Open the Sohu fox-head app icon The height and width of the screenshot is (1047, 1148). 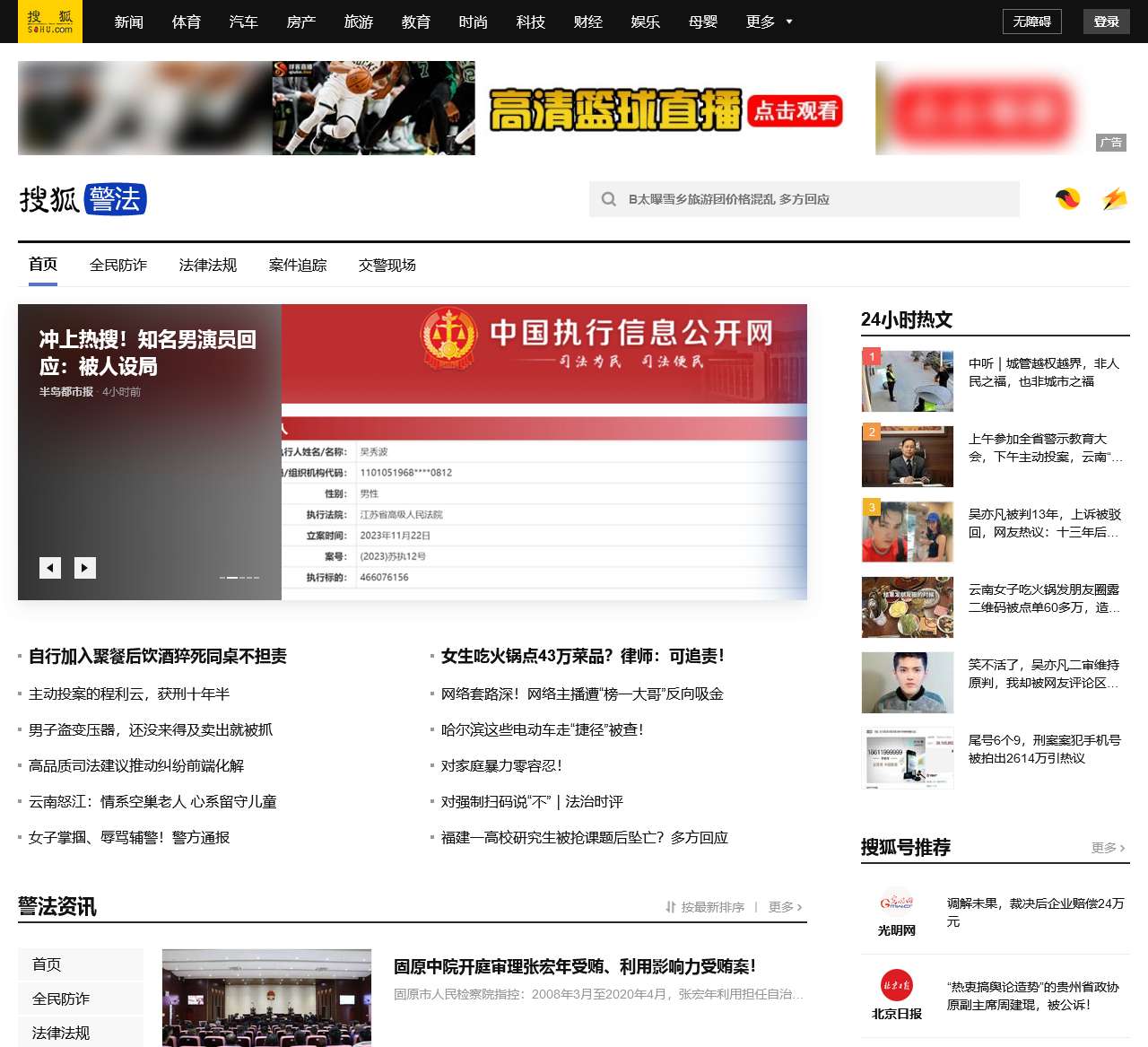[x=1067, y=199]
